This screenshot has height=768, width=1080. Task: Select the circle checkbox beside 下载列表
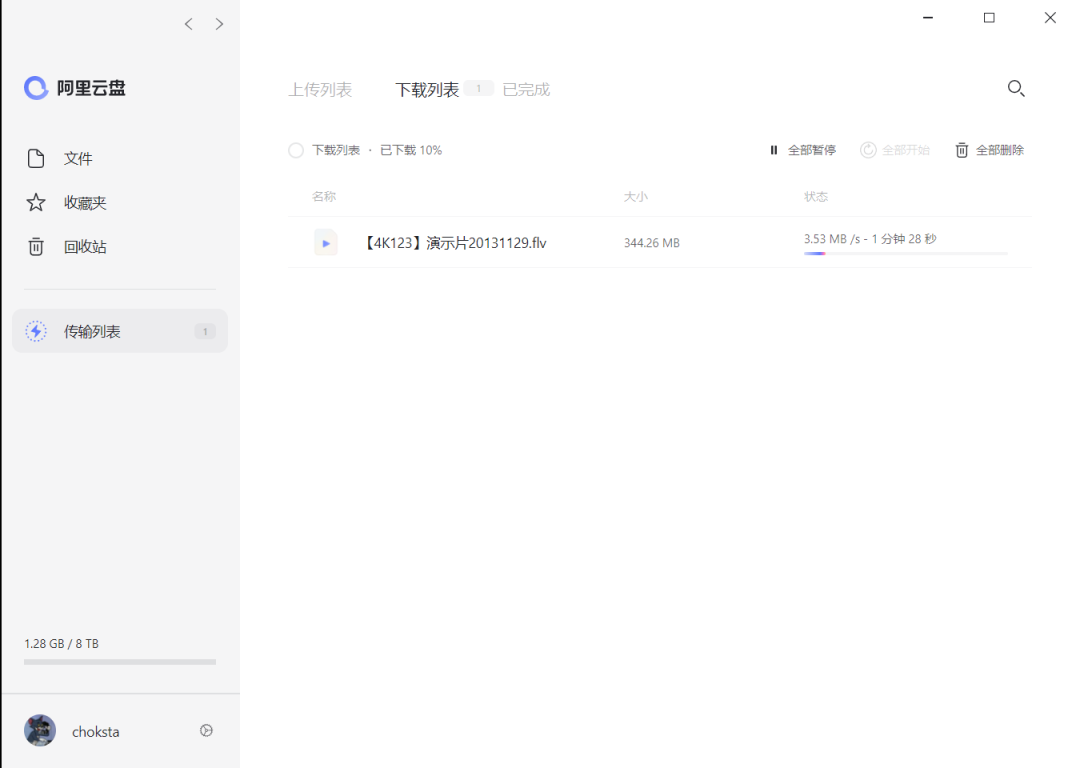296,150
